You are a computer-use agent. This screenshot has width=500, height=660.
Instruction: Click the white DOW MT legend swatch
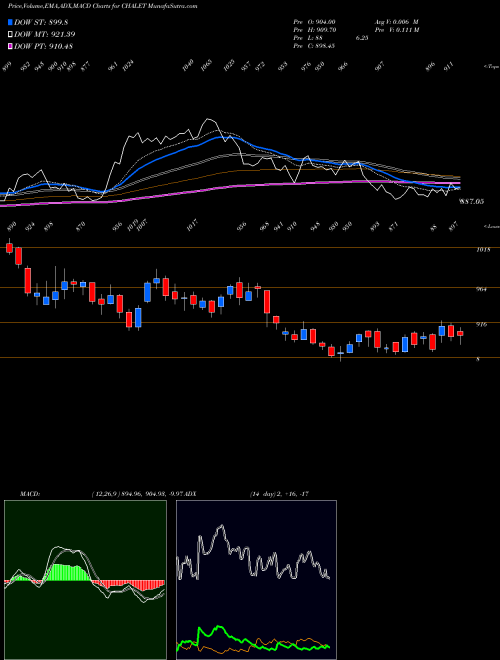(10, 34)
